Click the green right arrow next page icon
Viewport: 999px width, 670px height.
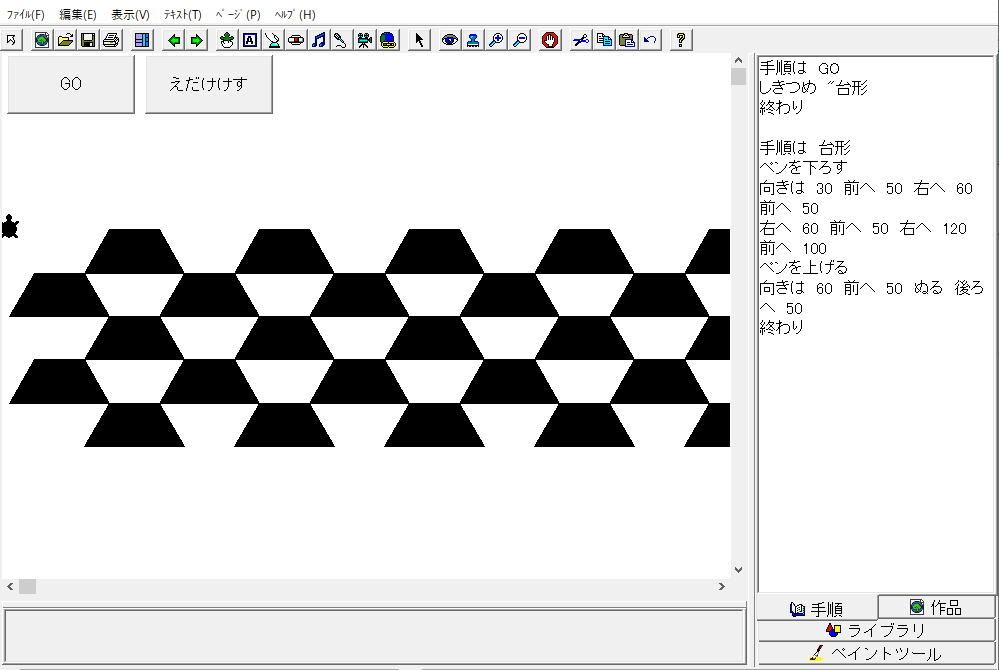[197, 40]
